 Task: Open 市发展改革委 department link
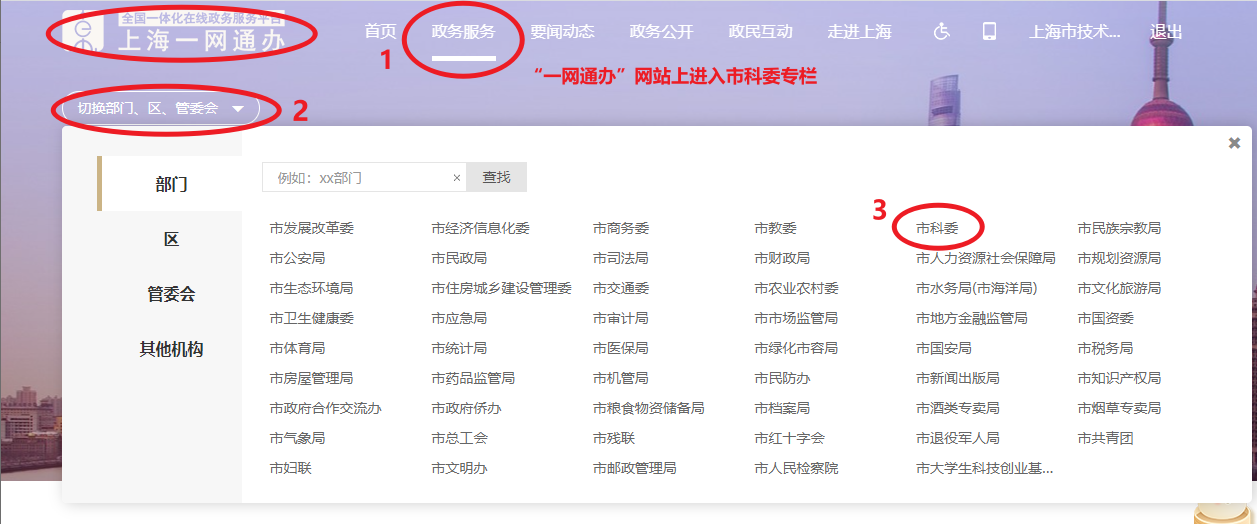tap(311, 228)
